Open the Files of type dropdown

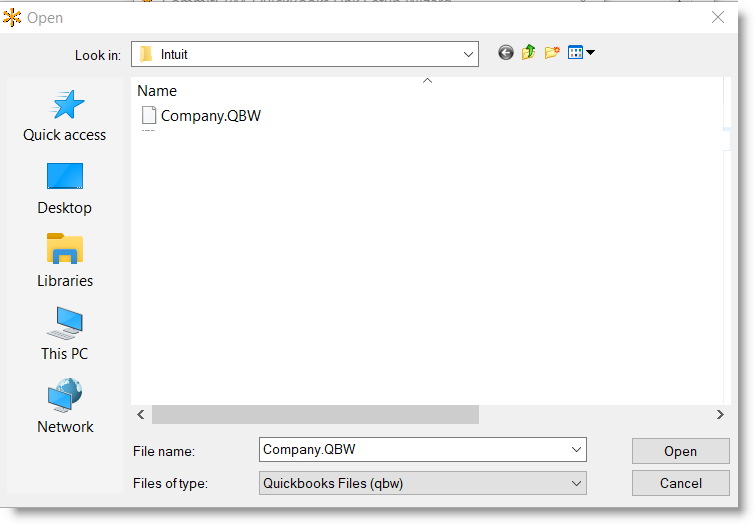pyautogui.click(x=576, y=483)
